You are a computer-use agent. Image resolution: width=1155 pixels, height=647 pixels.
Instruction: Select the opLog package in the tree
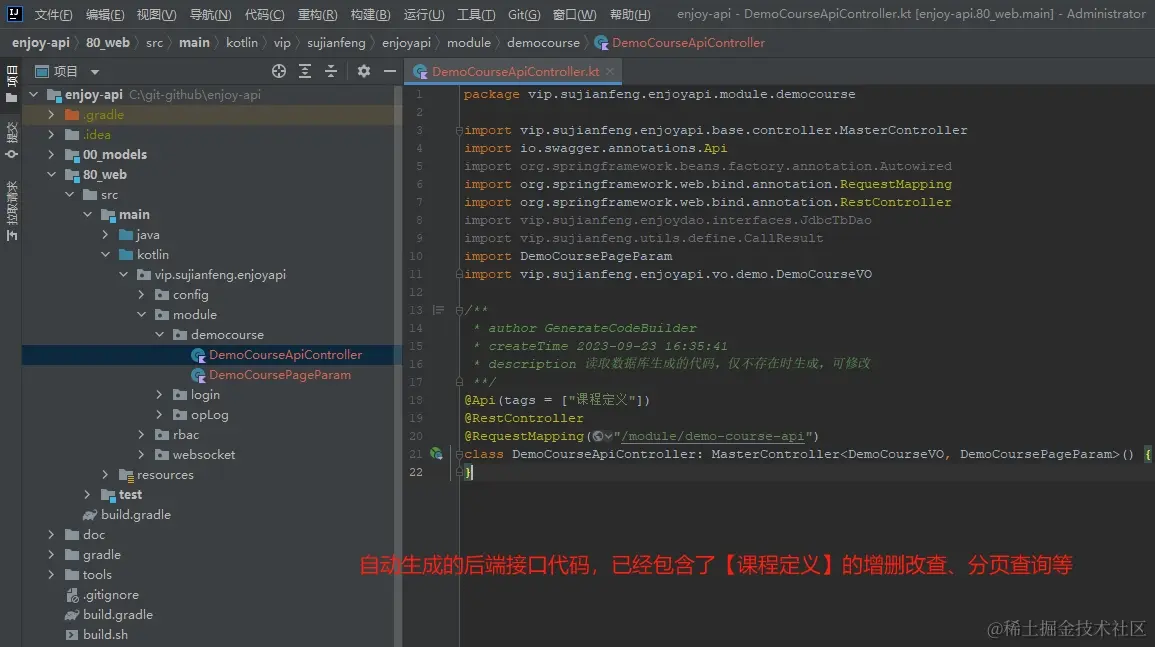pos(209,415)
